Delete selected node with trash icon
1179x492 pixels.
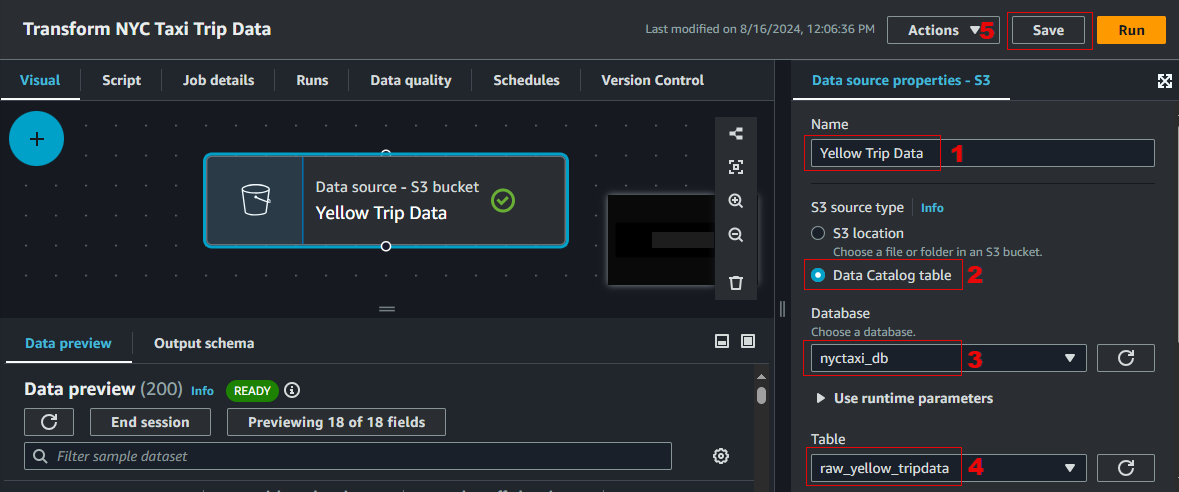click(x=736, y=283)
